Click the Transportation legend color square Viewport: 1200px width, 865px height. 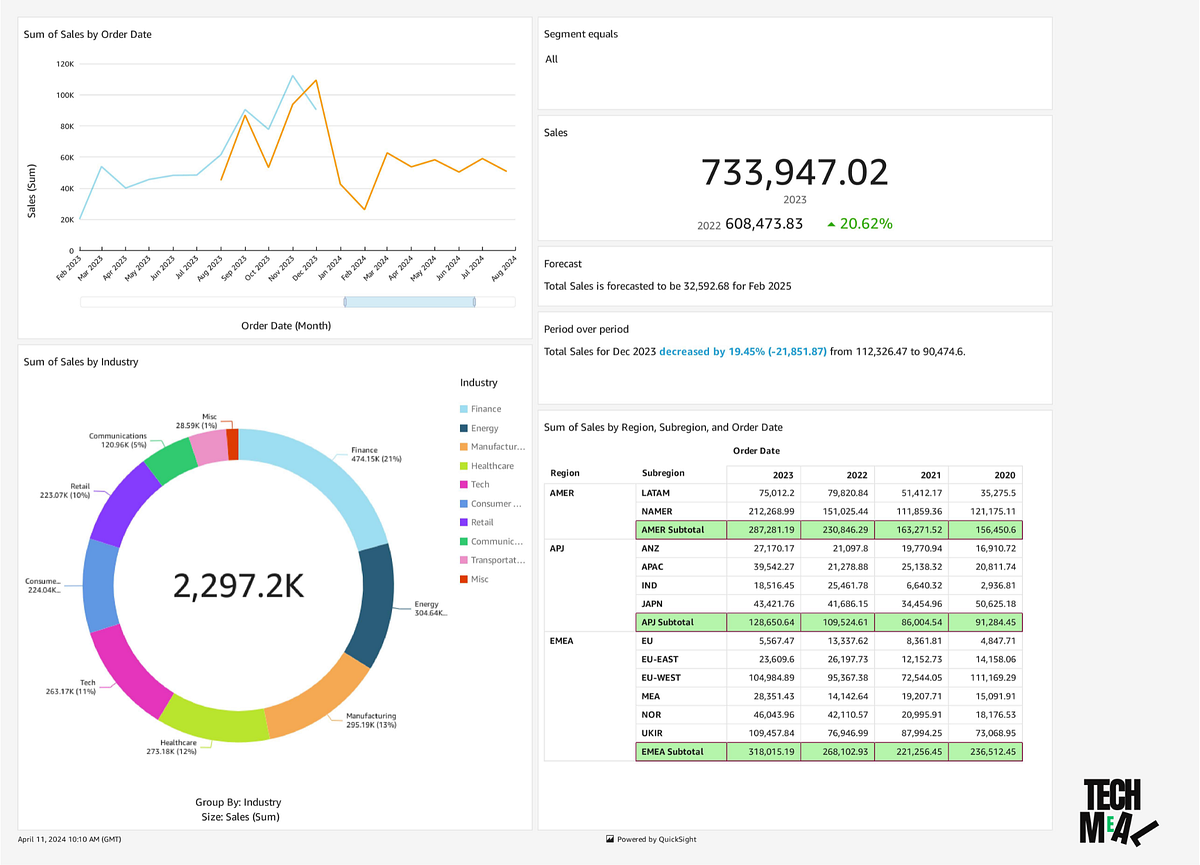463,560
